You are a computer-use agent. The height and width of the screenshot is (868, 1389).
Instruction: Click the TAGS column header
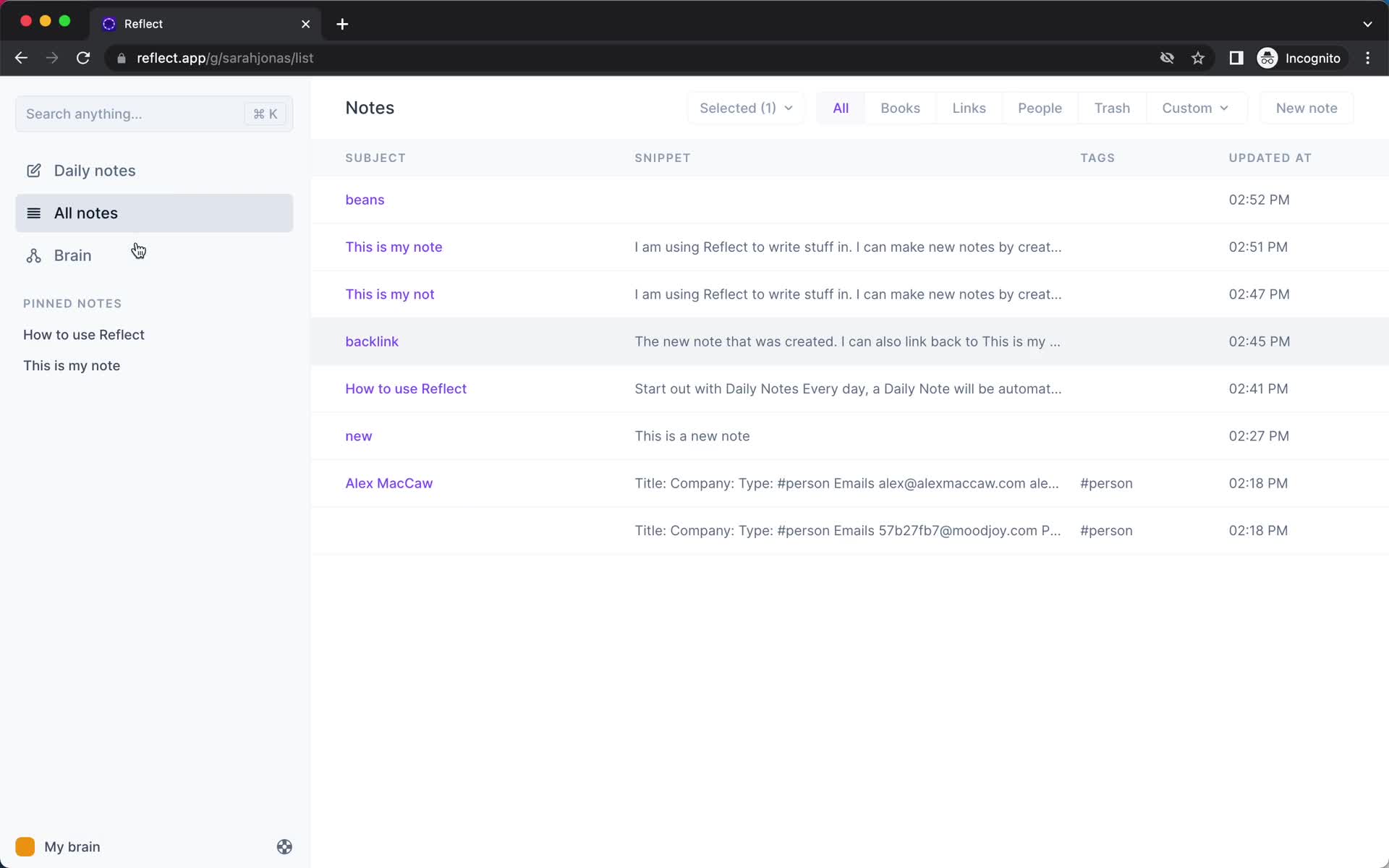point(1097,158)
